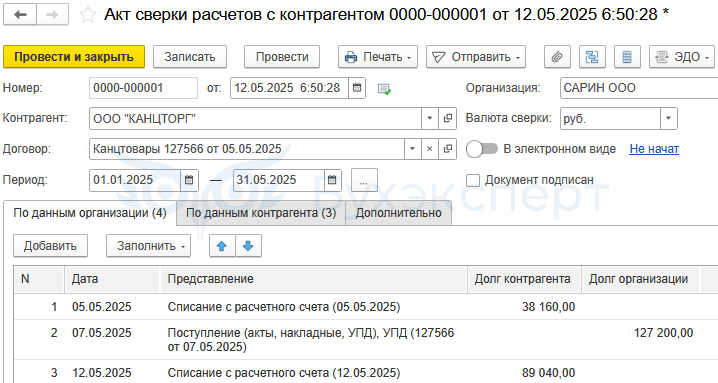This screenshot has width=718, height=383.
Task: Open the Печать dropdown menu
Action: pos(378,57)
